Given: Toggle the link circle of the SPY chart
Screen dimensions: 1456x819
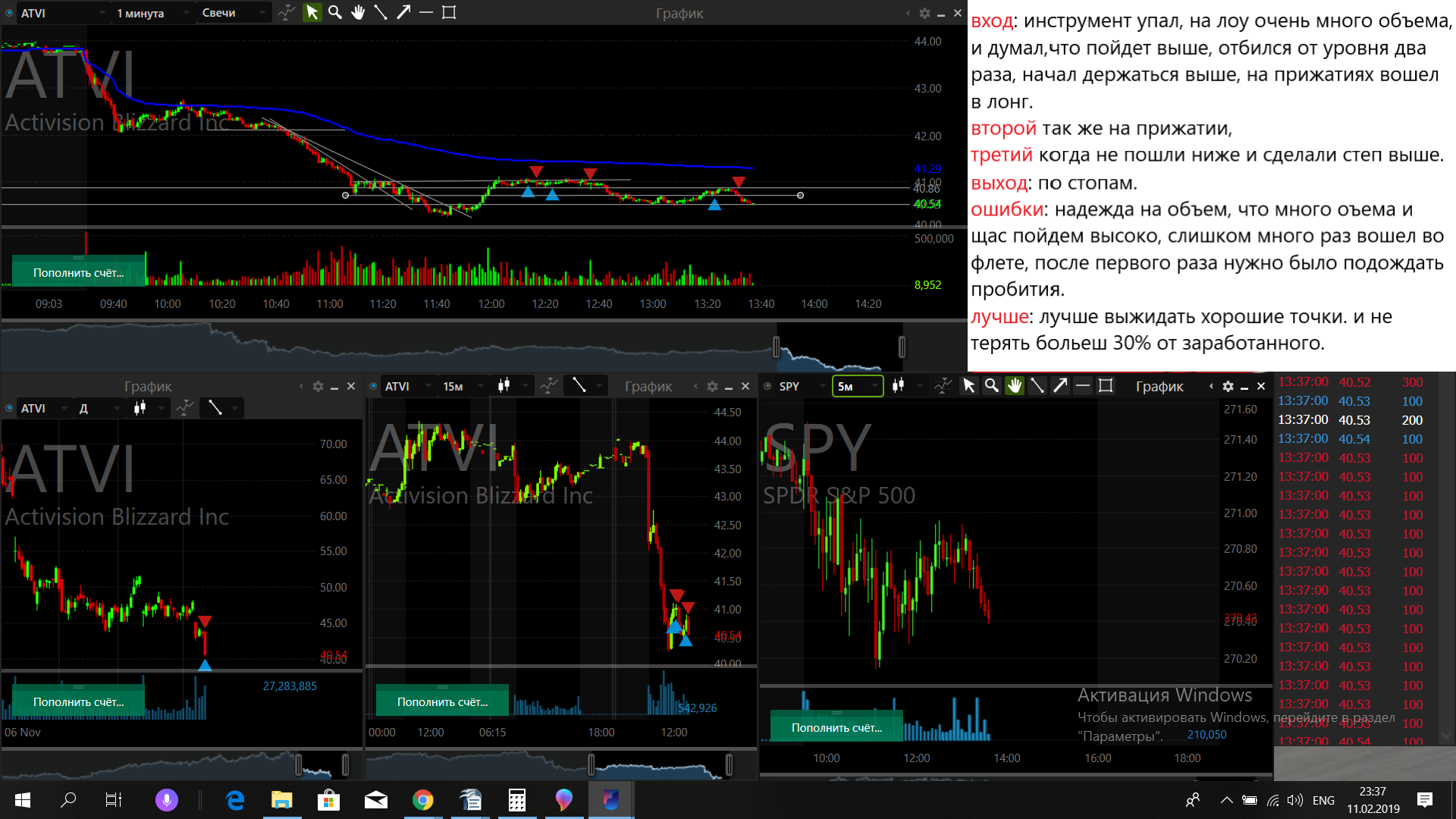Looking at the screenshot, I should (x=767, y=386).
